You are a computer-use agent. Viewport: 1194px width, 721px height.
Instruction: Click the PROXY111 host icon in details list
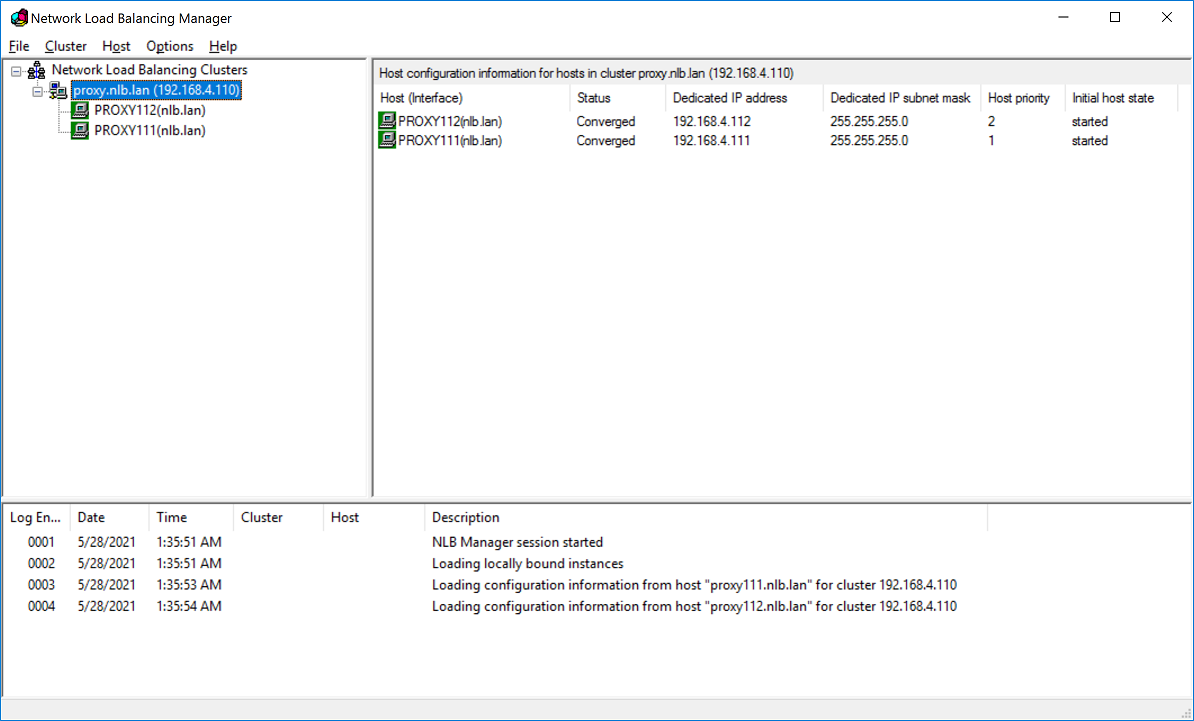coord(387,140)
